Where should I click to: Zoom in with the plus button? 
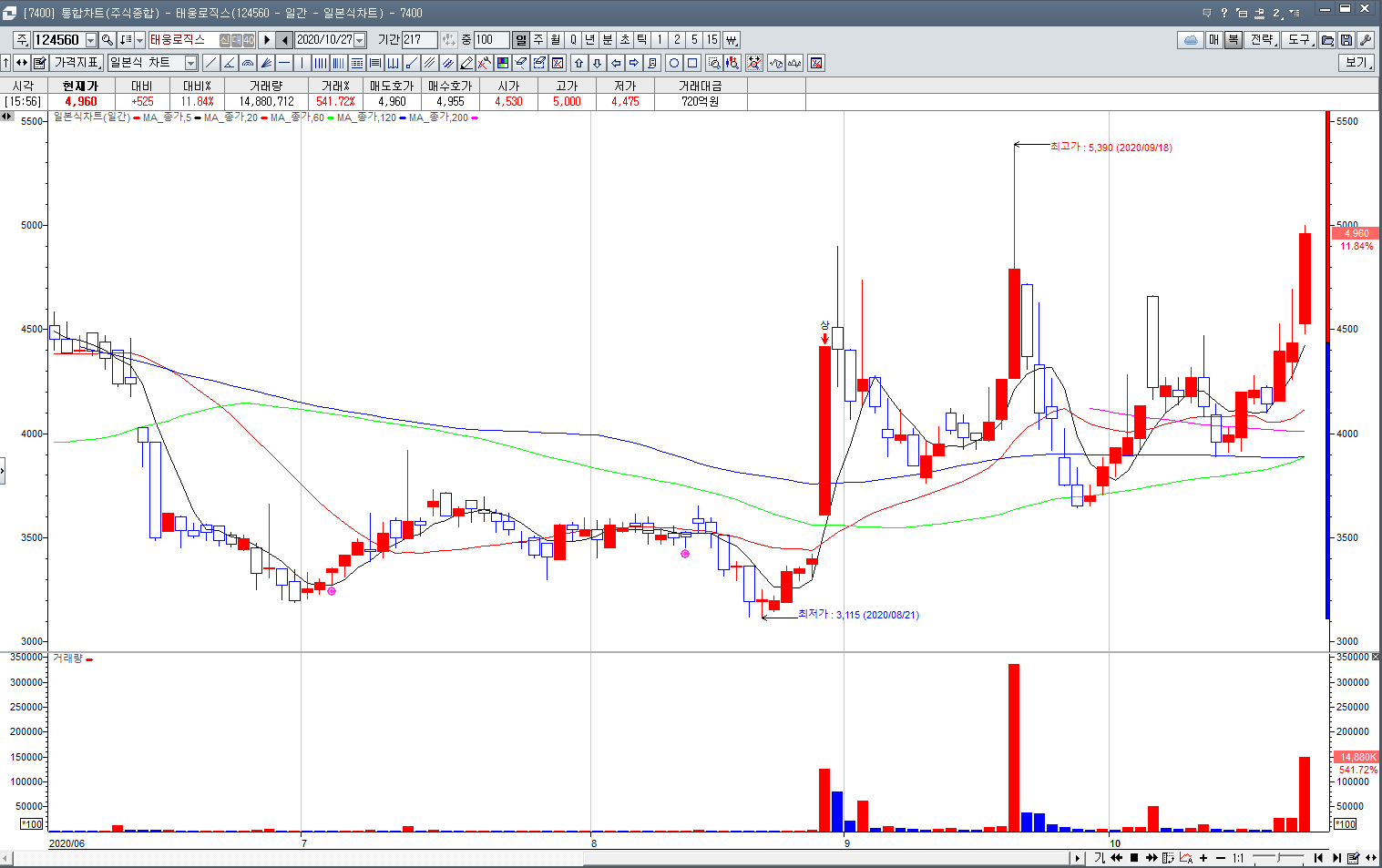click(x=1203, y=858)
